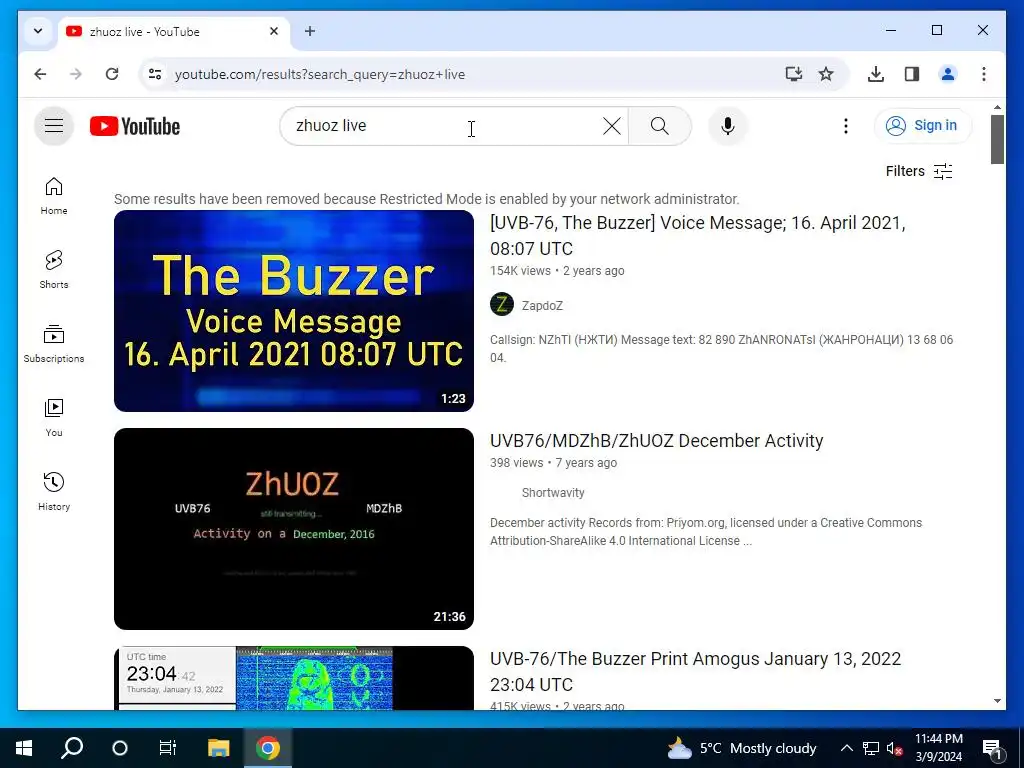
Task: Click the Sign in button
Action: 922,125
